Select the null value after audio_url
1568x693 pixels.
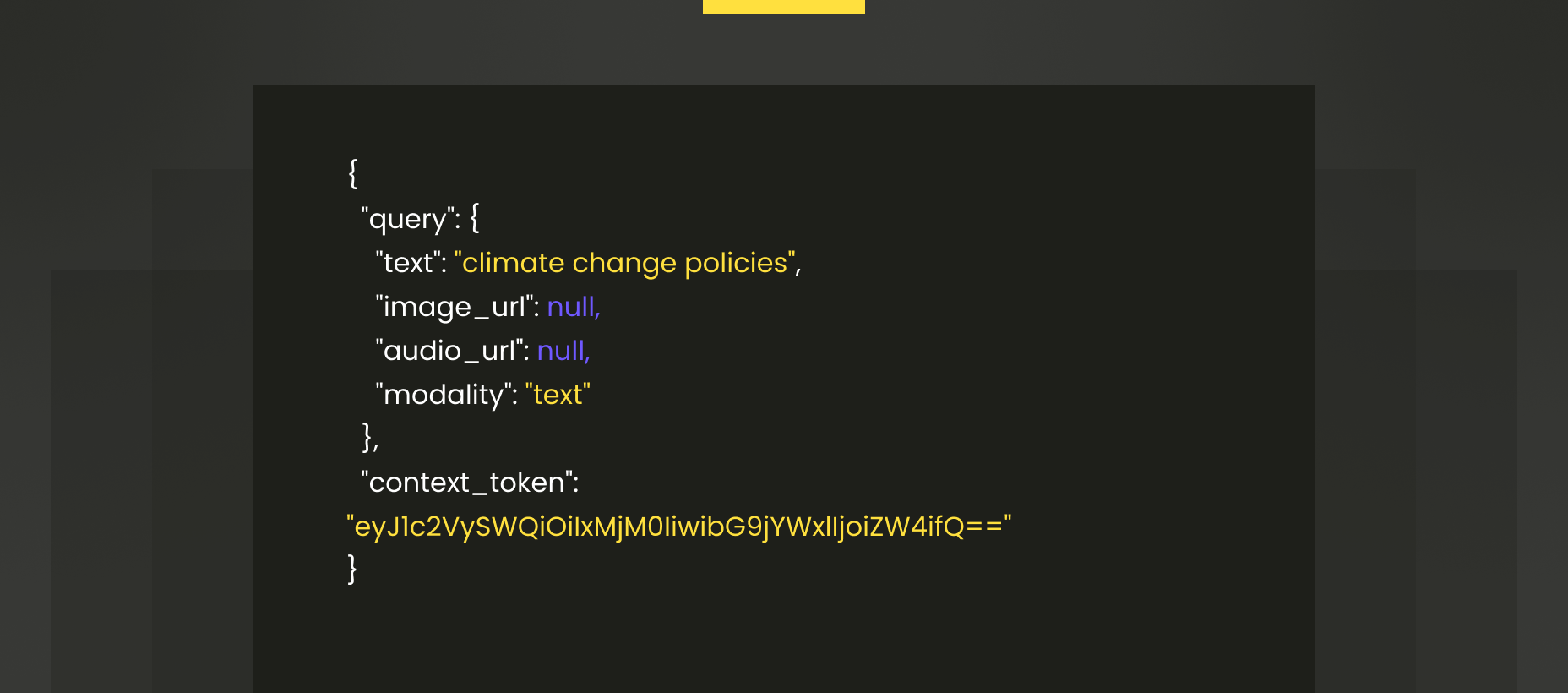click(563, 351)
